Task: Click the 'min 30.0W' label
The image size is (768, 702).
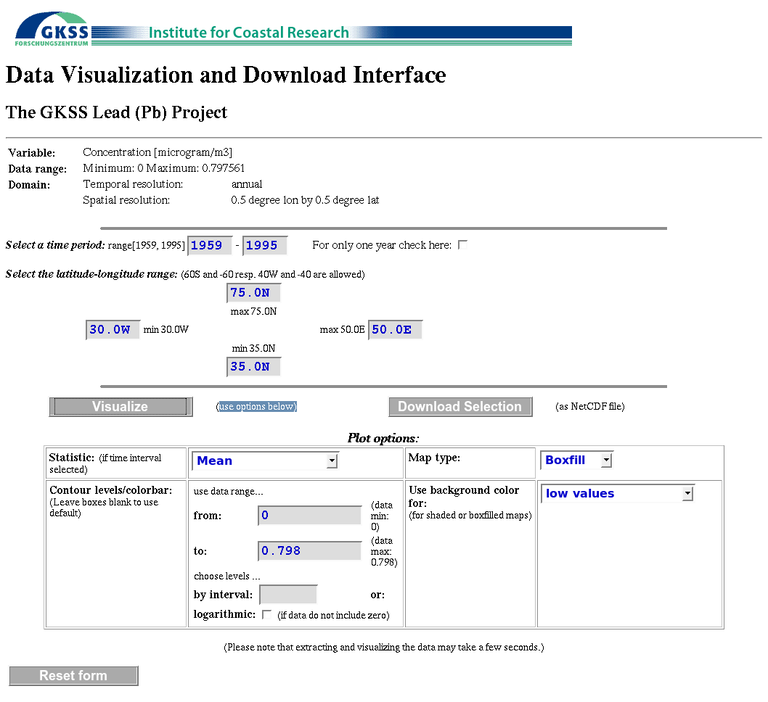Action: (x=166, y=330)
